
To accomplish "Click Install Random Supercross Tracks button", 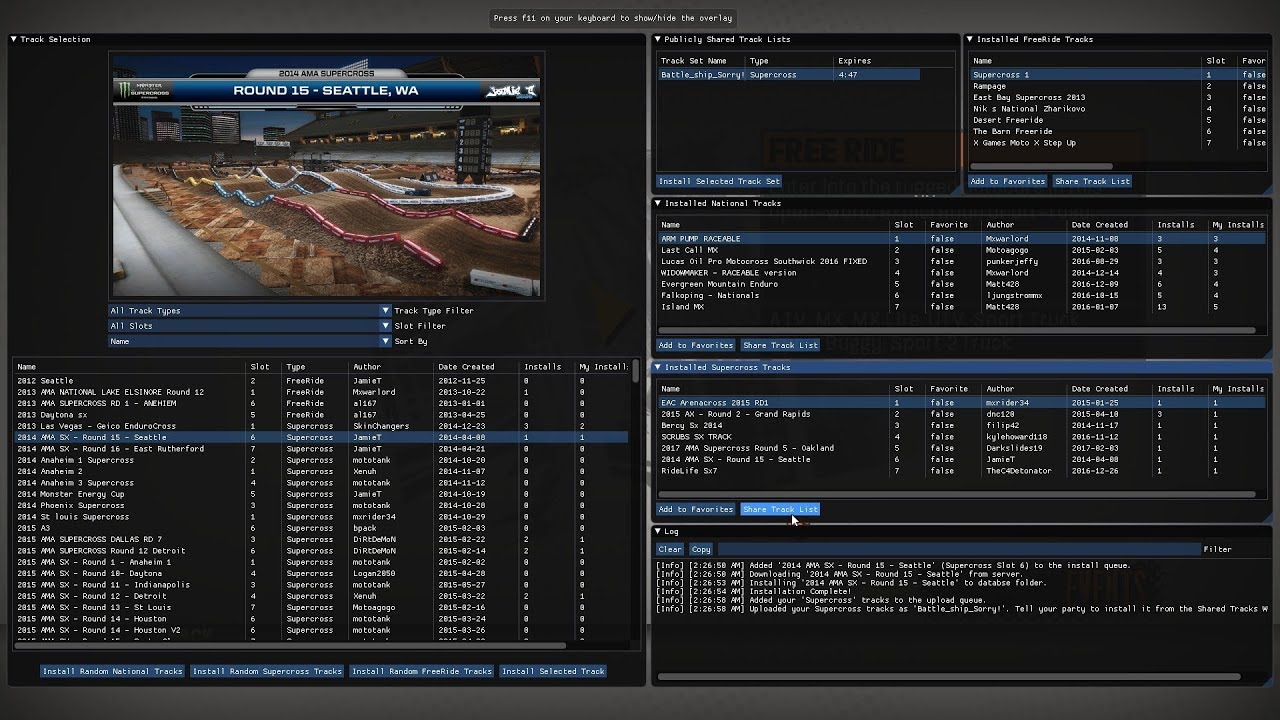I will [x=267, y=671].
